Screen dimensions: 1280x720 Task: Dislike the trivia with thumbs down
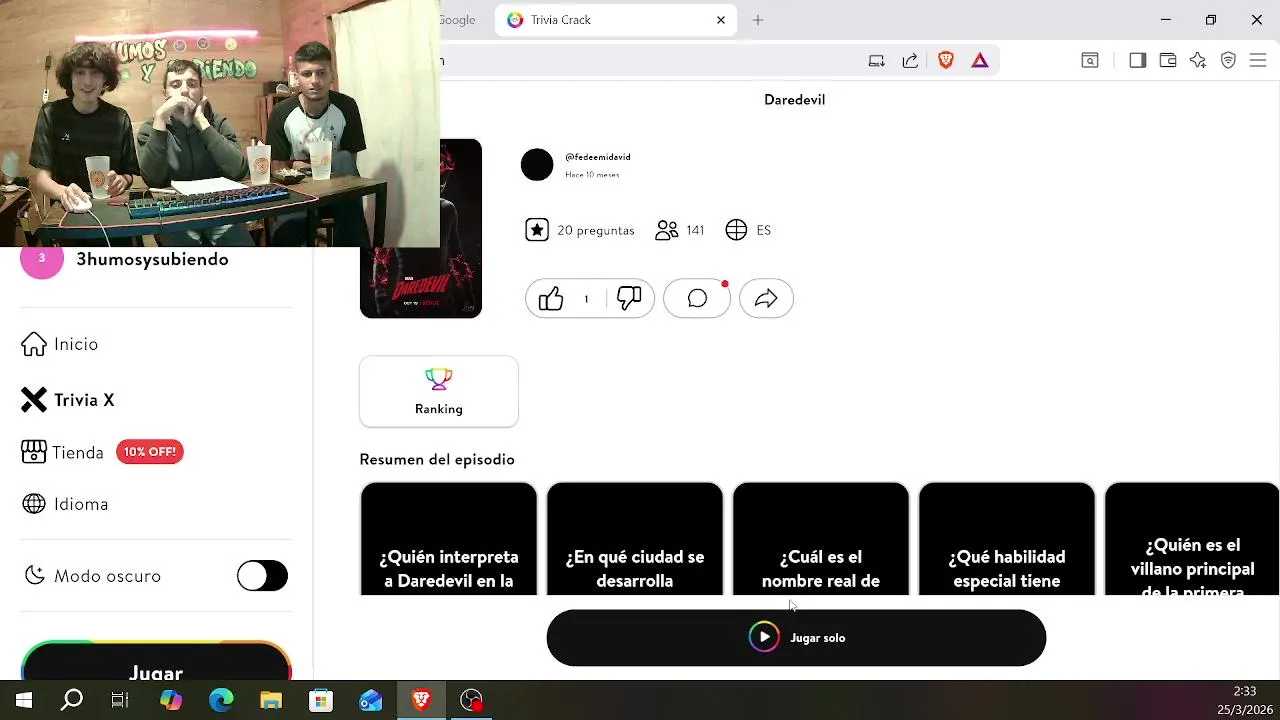(629, 298)
